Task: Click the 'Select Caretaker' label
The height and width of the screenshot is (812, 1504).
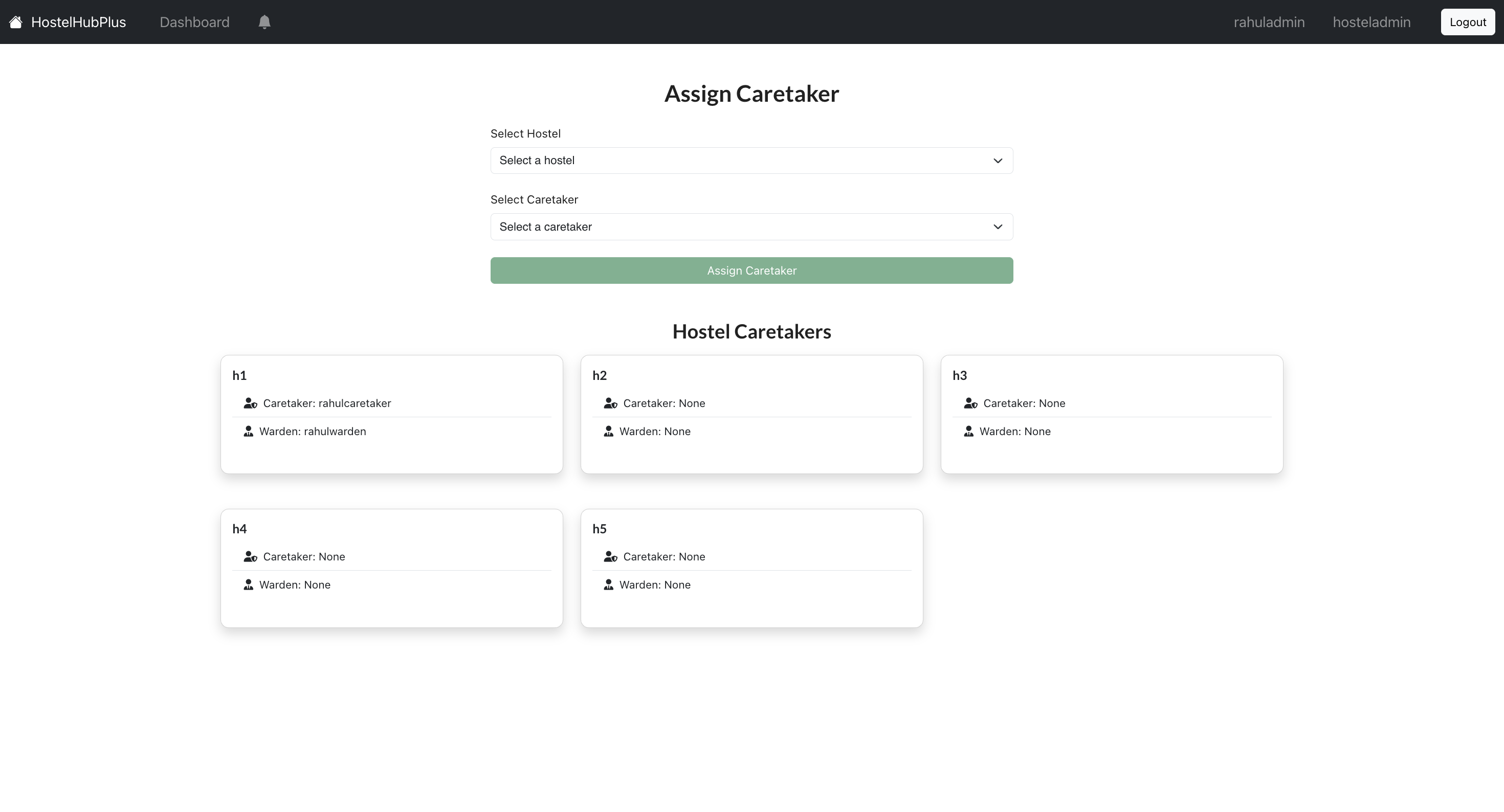Action: coord(534,199)
